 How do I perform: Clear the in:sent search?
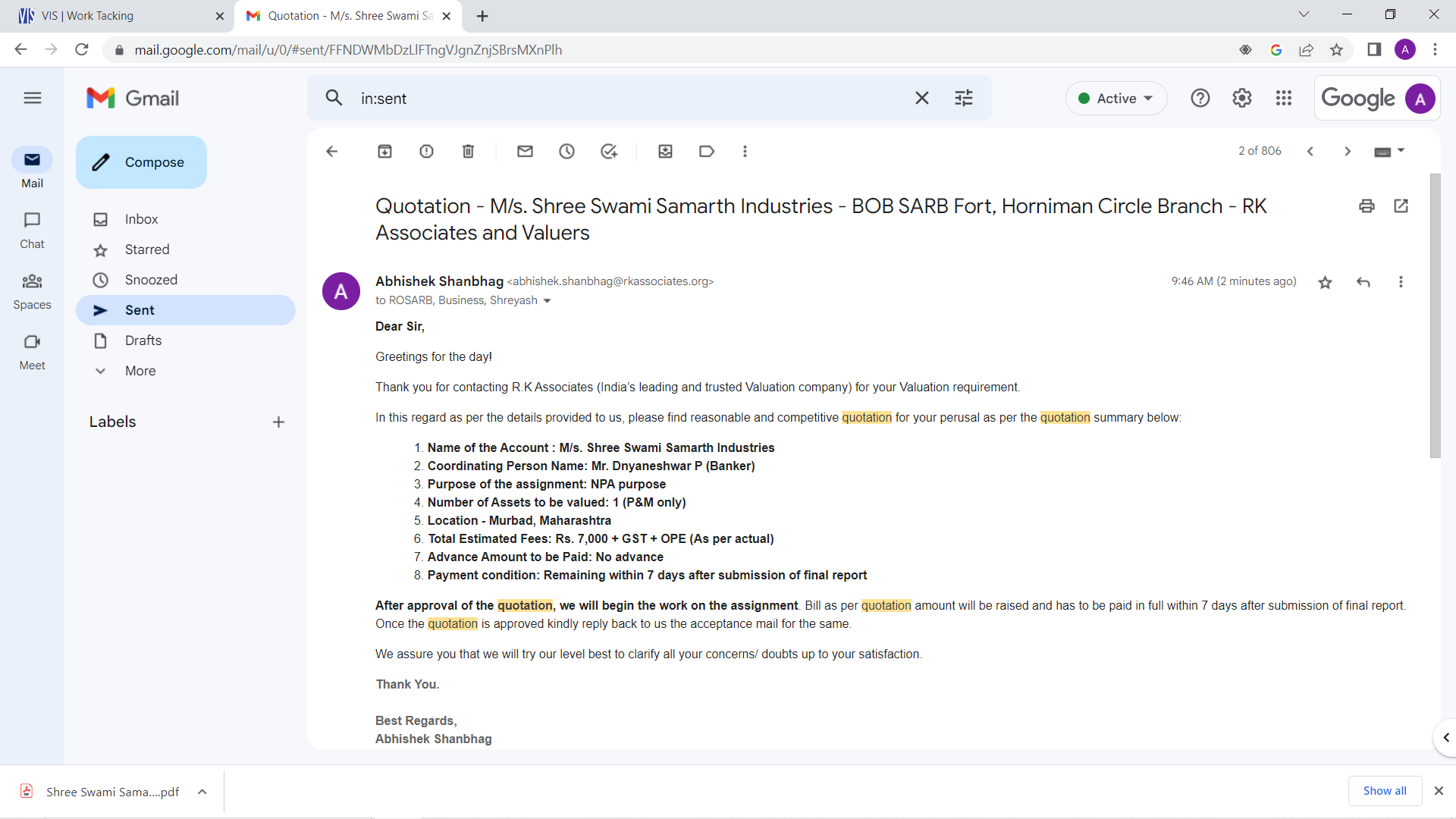point(922,98)
